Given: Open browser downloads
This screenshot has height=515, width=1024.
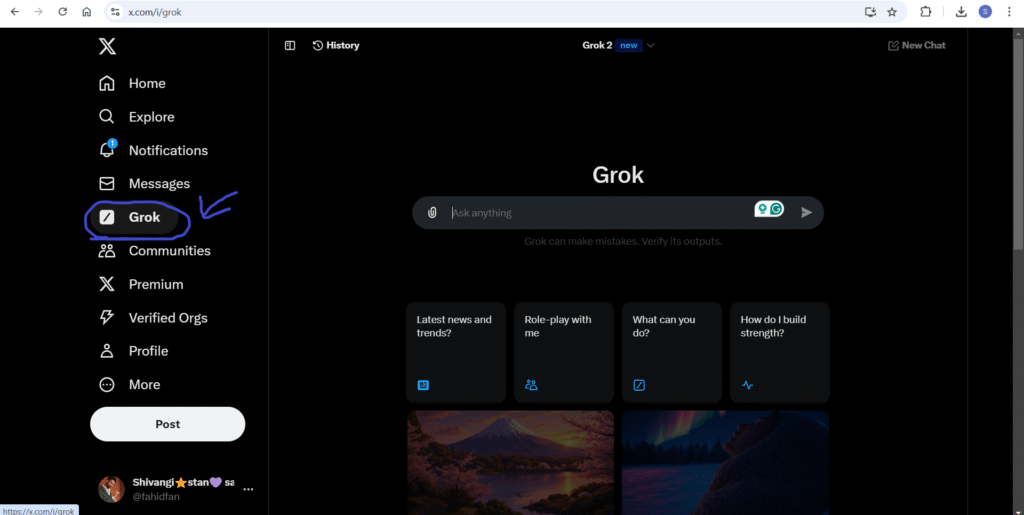Looking at the screenshot, I should [961, 12].
